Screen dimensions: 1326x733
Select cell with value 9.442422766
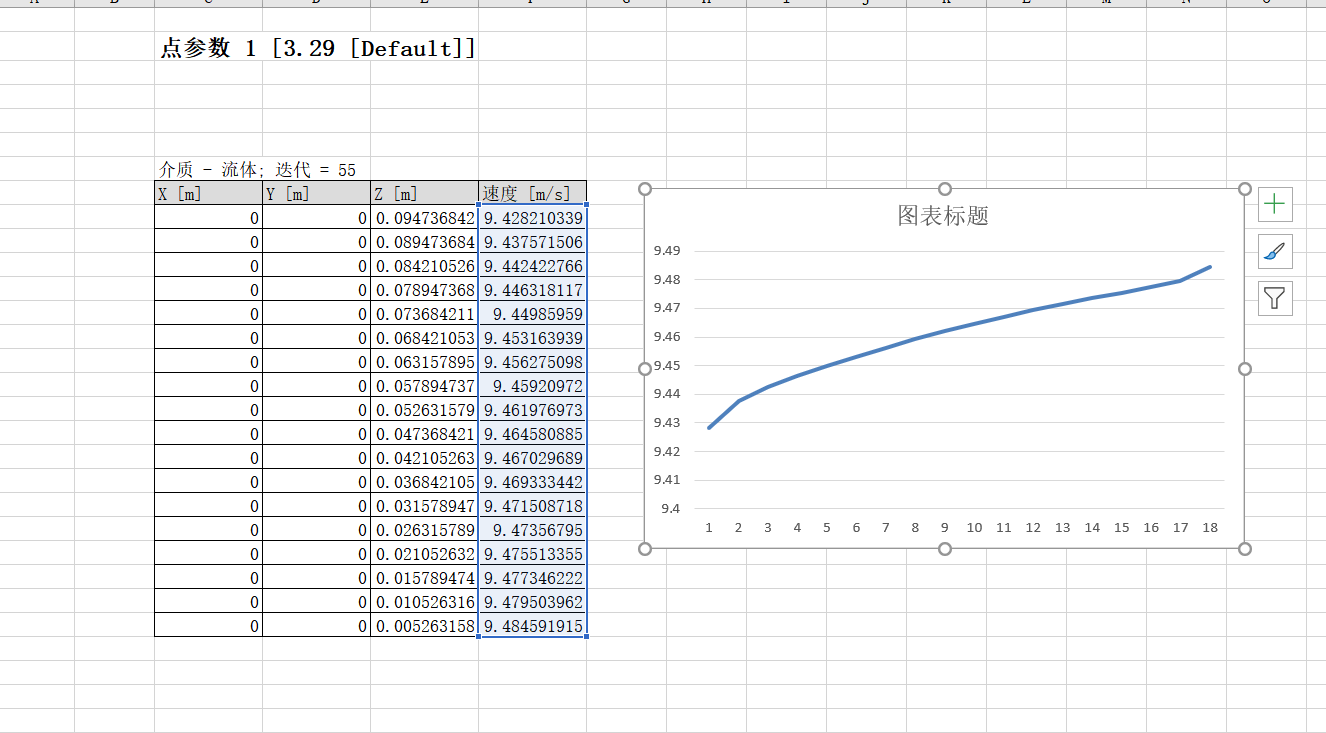click(532, 266)
